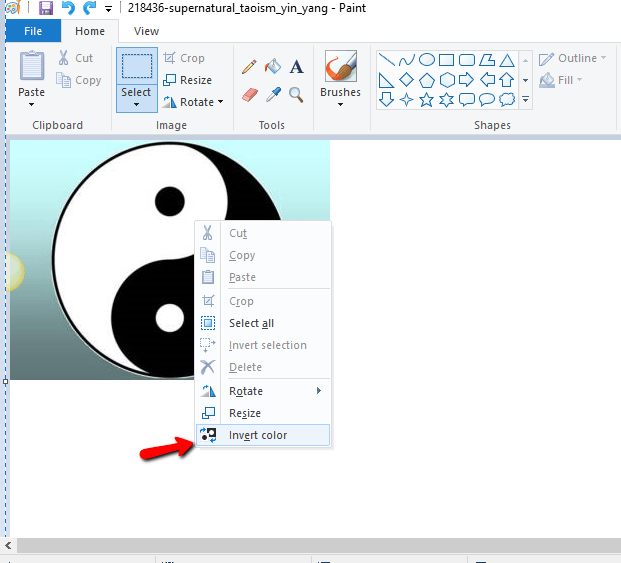Select the Eraser tool
Image resolution: width=621 pixels, height=563 pixels.
tap(250, 95)
